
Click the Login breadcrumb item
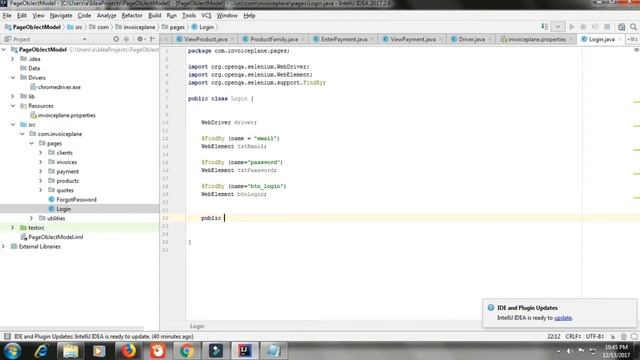coord(202,27)
